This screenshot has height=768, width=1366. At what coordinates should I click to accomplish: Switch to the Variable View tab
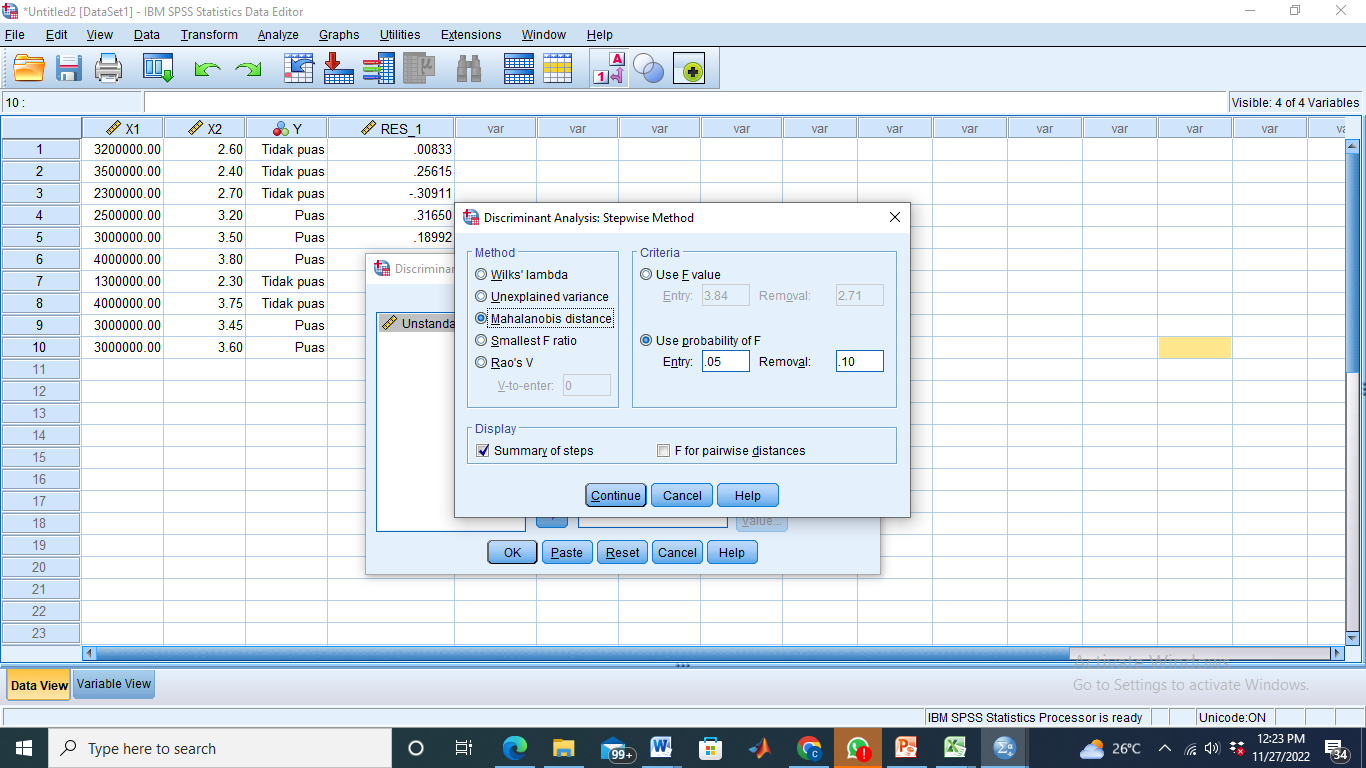pos(114,684)
